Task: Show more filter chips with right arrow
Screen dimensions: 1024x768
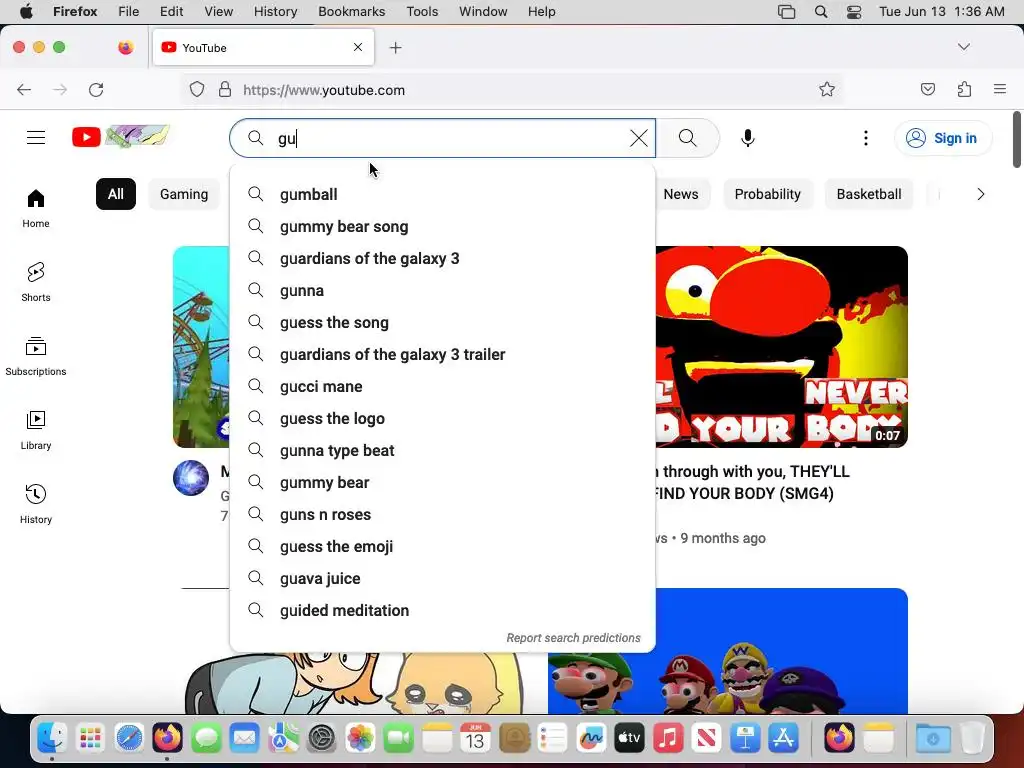Action: coord(980,194)
